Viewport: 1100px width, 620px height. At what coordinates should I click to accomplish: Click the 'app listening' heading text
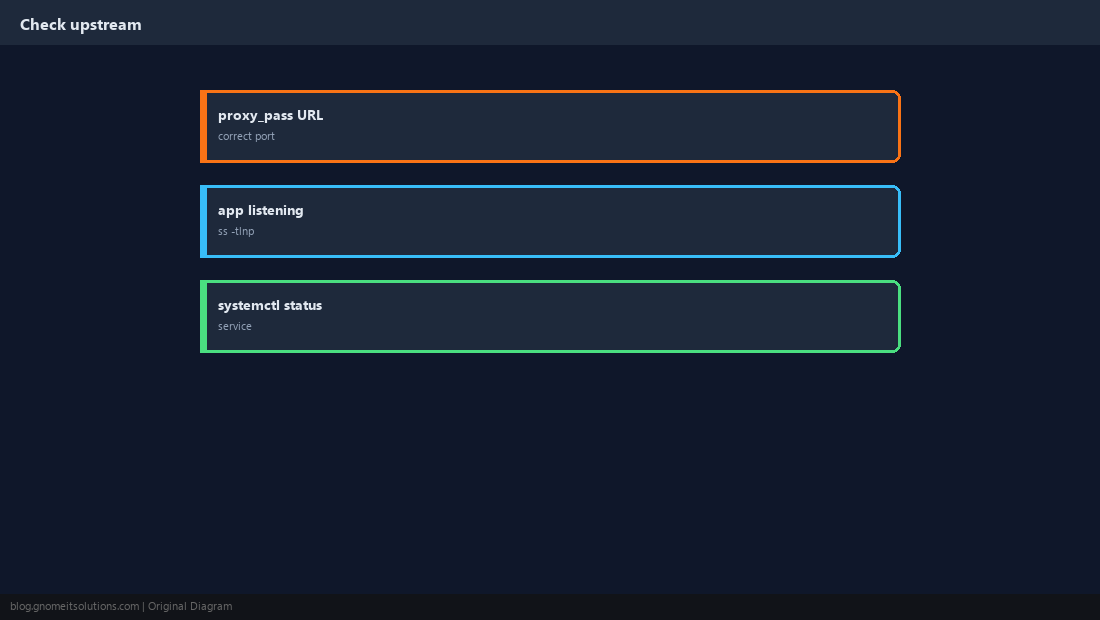(260, 210)
